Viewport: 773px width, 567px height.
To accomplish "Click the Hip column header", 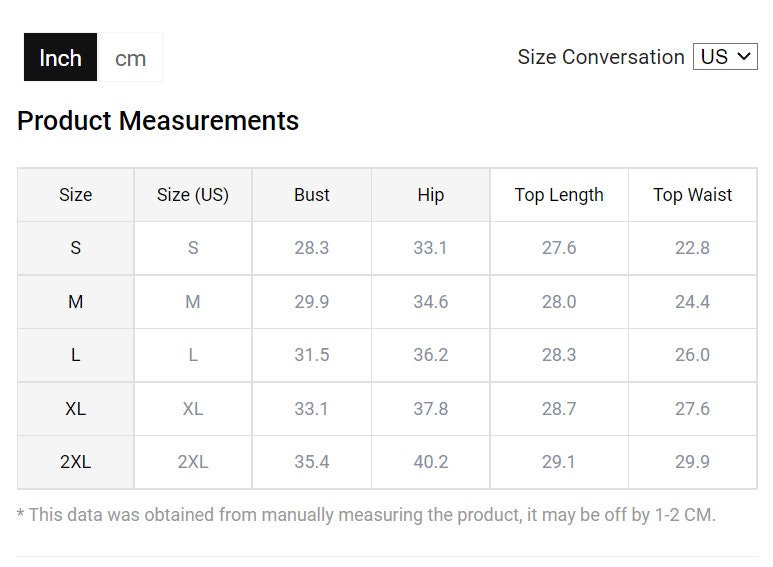I will (430, 195).
